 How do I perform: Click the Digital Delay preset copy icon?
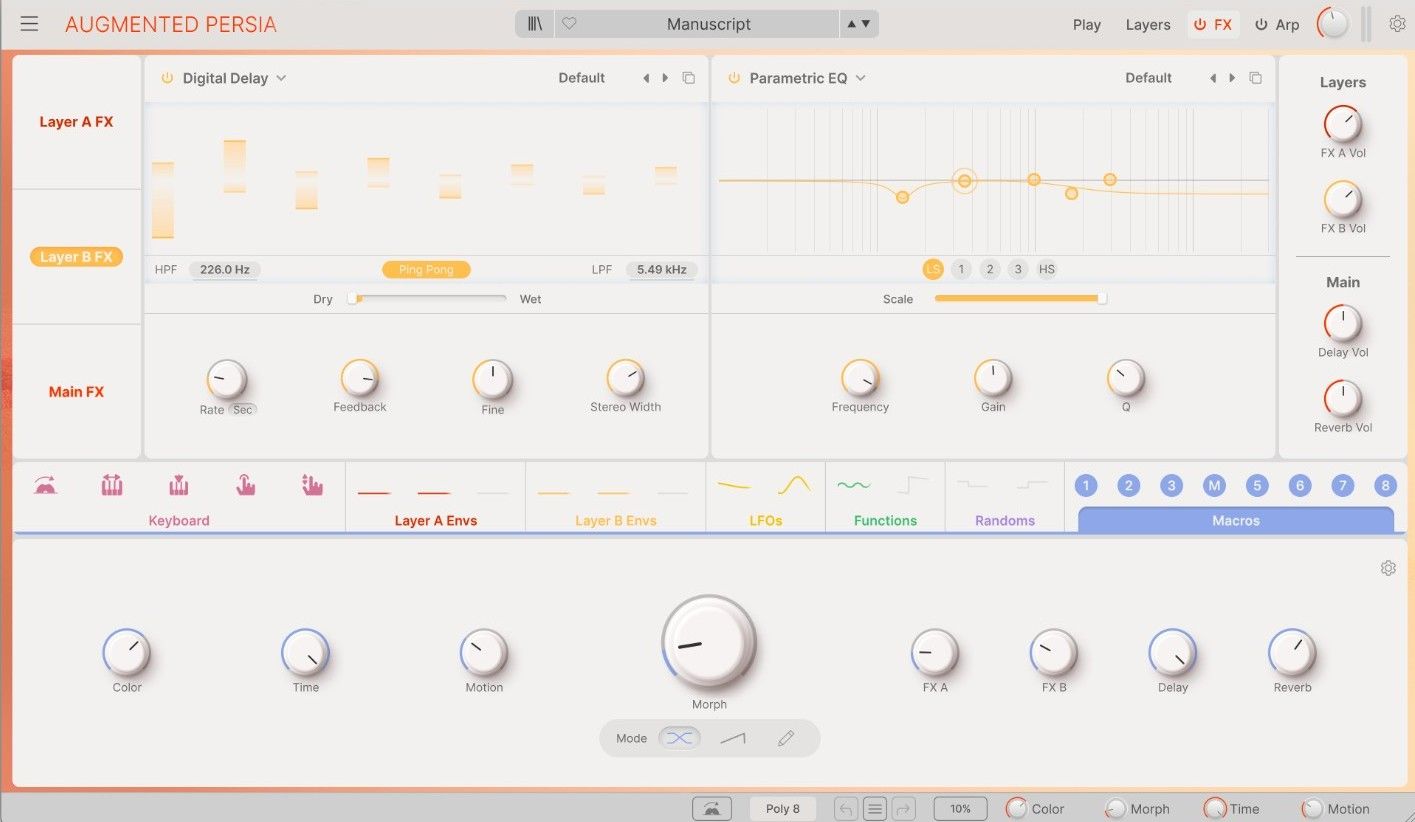(688, 77)
